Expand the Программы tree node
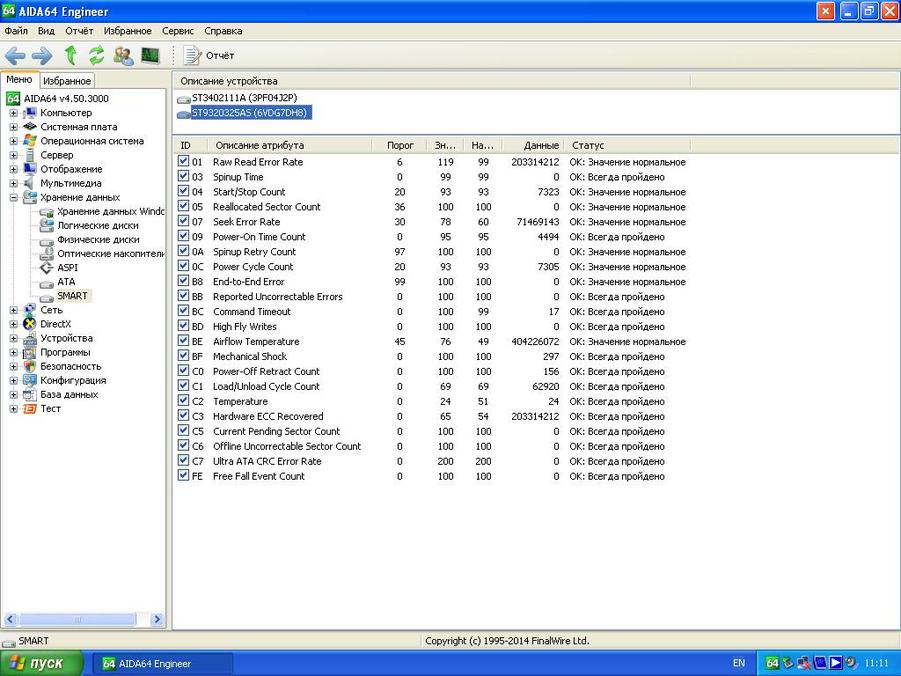Viewport: 901px width, 676px height. (13, 352)
